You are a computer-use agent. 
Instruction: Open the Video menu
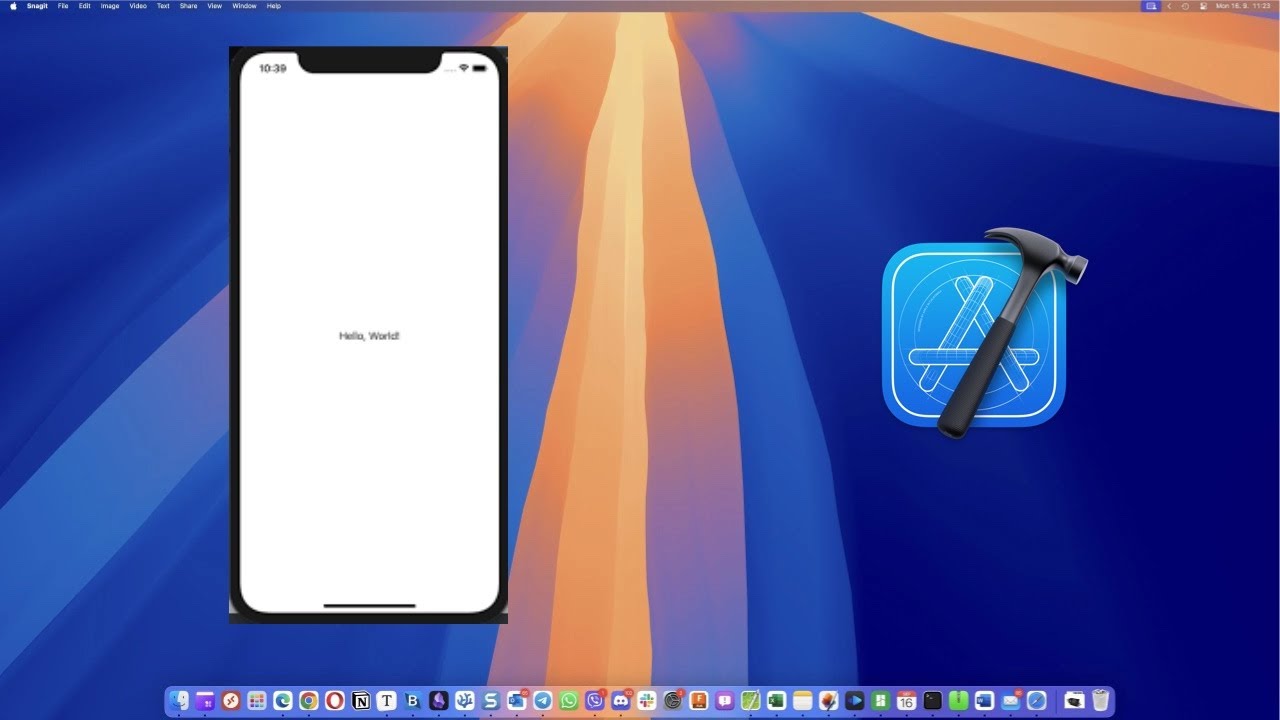coord(138,6)
